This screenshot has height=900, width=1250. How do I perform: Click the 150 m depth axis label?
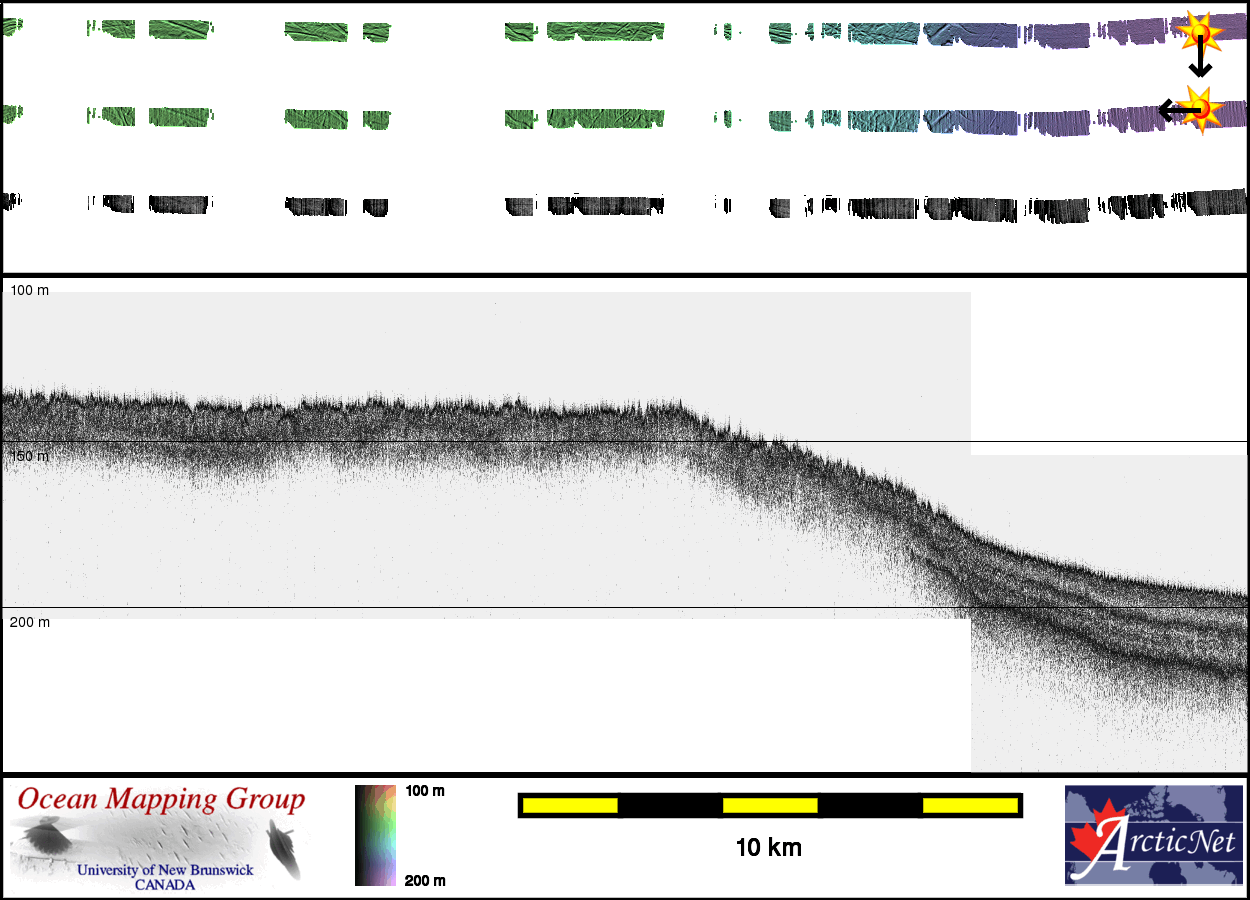[29, 456]
